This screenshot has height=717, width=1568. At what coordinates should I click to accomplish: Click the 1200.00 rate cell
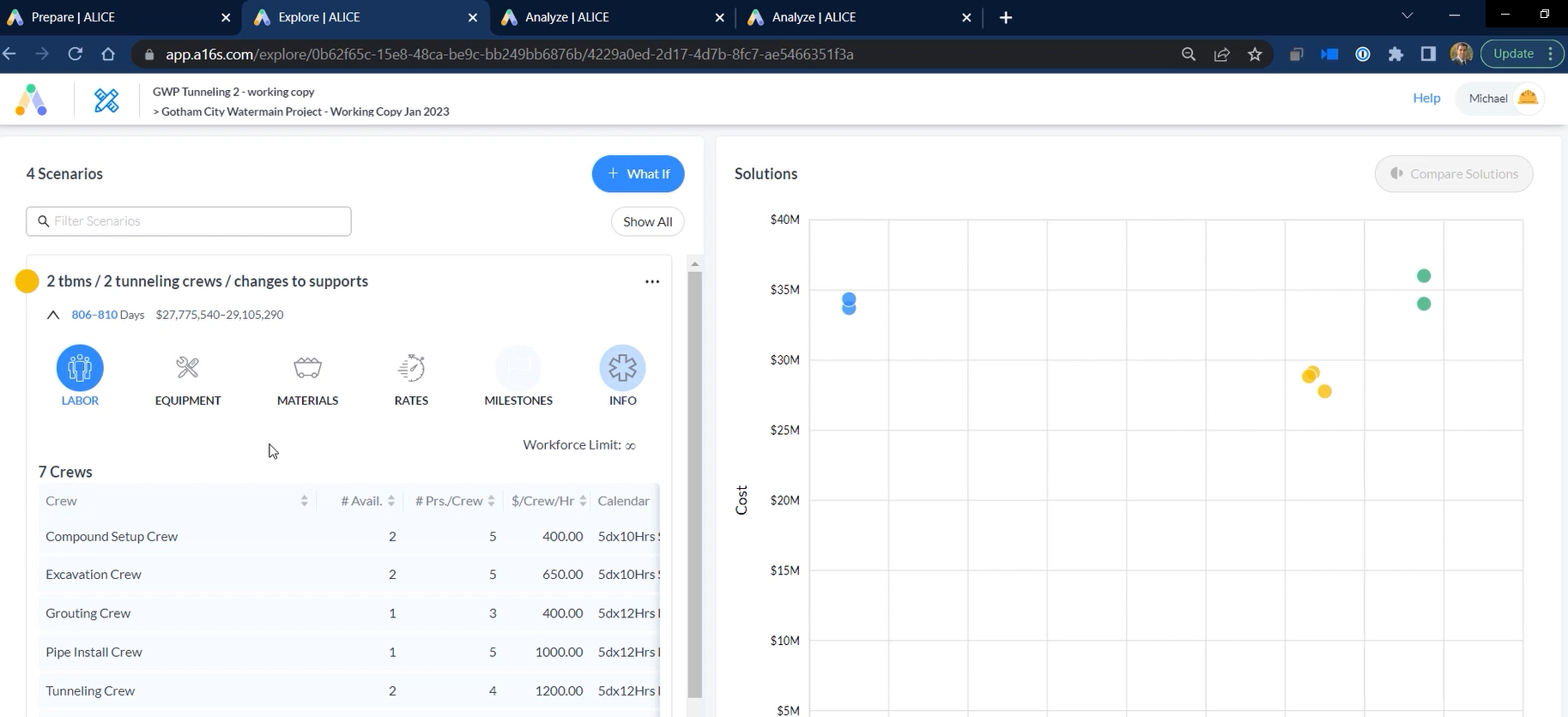pyautogui.click(x=559, y=690)
